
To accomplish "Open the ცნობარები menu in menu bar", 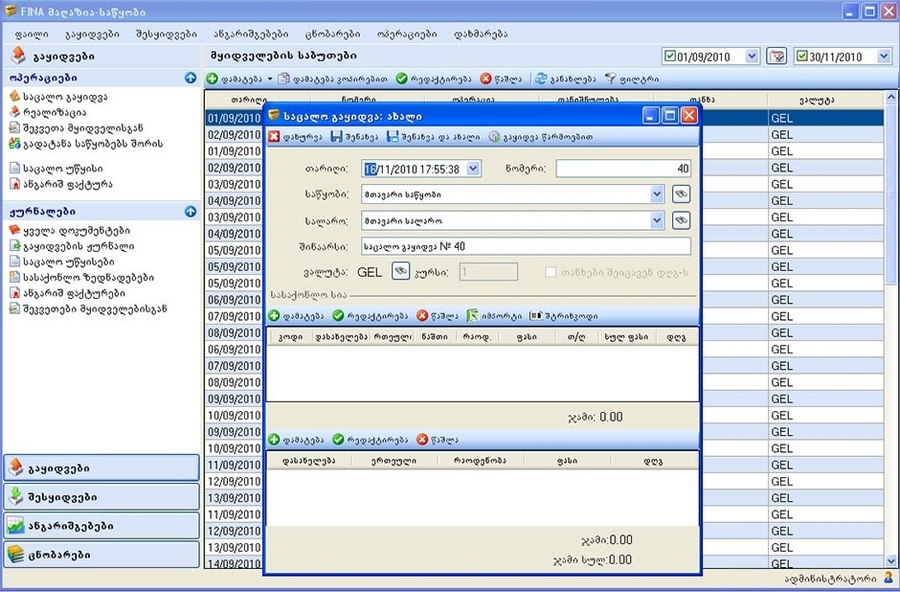I will pos(335,33).
